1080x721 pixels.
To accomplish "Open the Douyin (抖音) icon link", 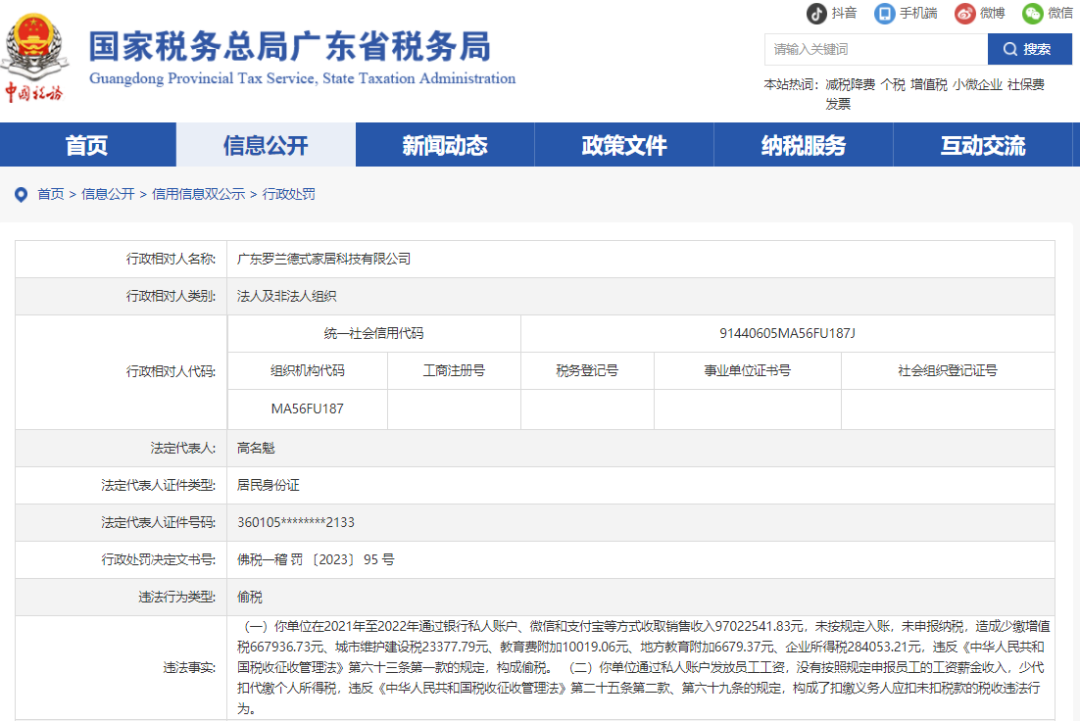I will coord(816,13).
